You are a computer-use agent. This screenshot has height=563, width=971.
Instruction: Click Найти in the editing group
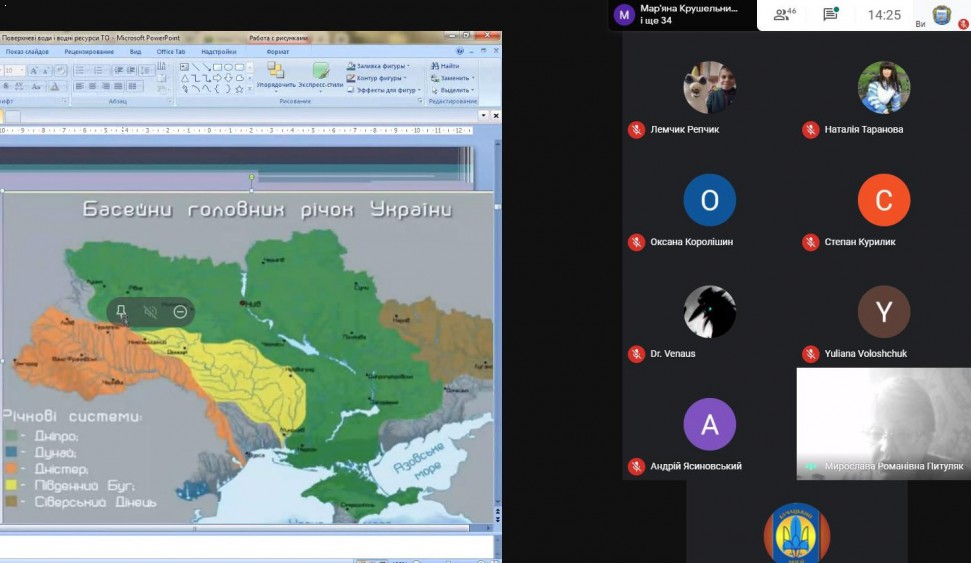click(445, 66)
